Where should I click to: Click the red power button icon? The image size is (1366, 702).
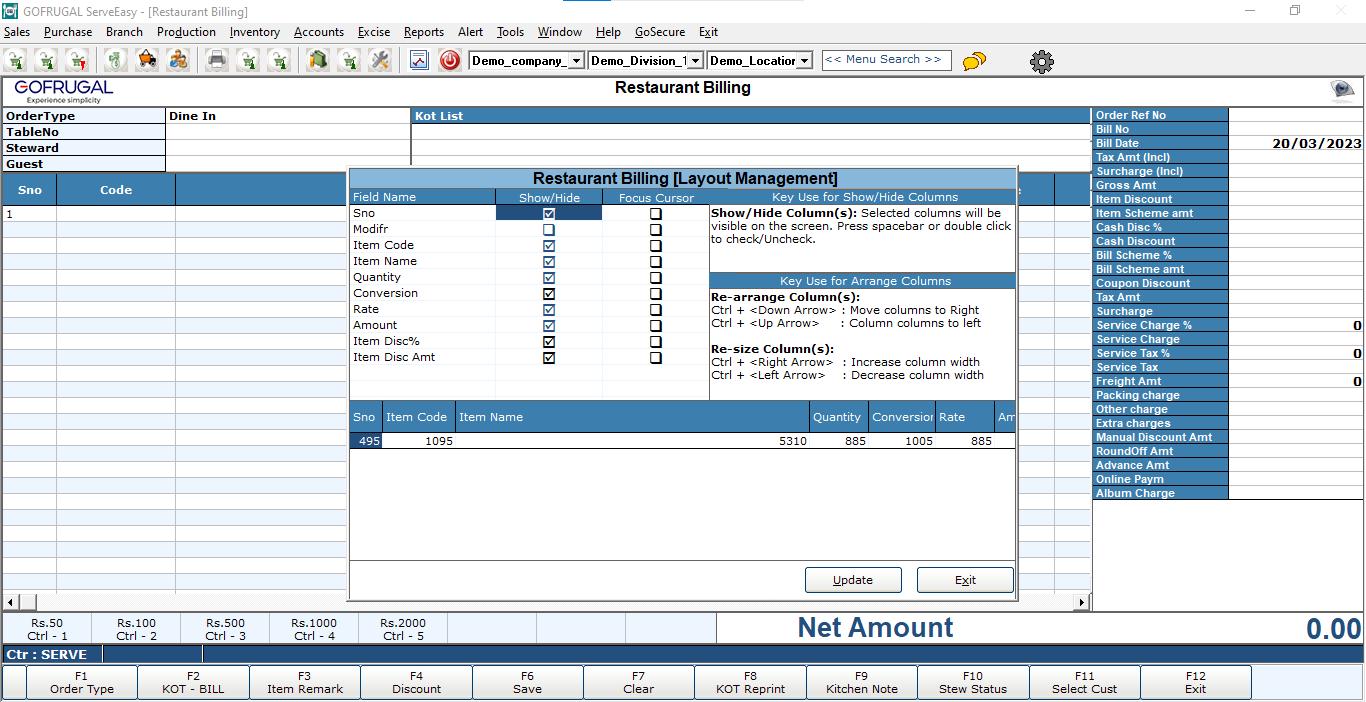click(450, 60)
